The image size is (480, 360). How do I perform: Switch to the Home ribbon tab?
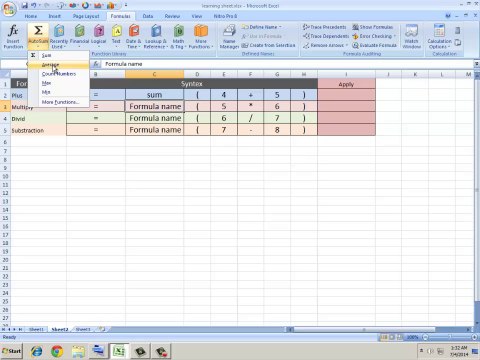tap(31, 16)
